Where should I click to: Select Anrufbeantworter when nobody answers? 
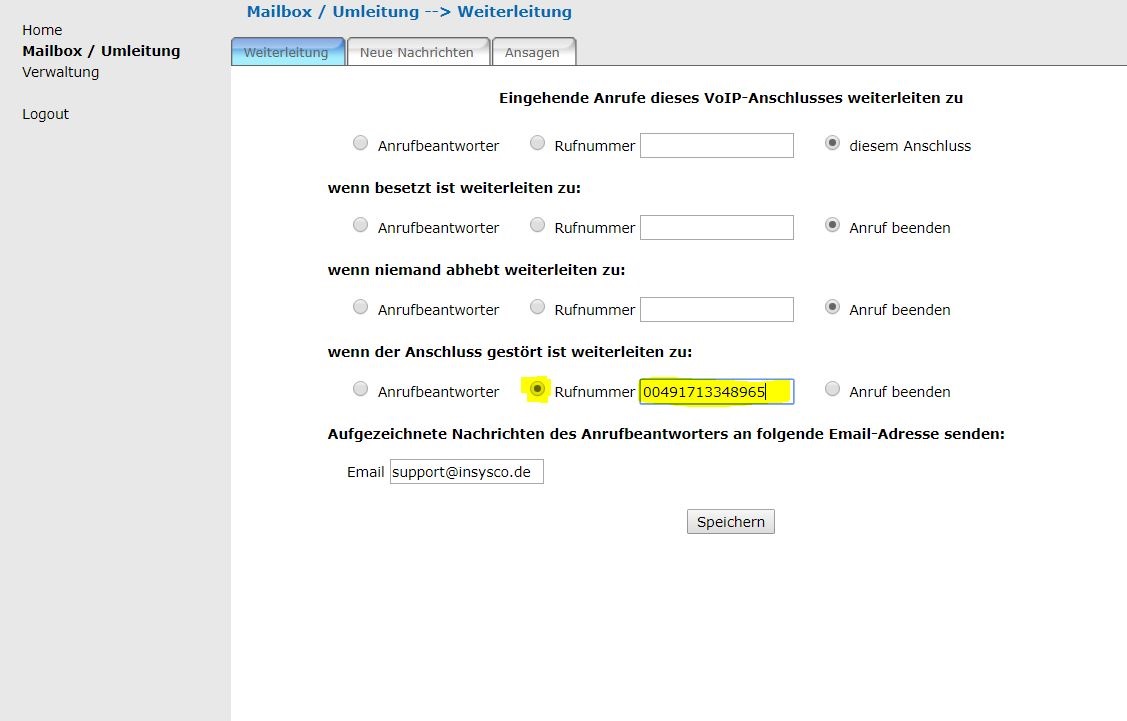coord(360,308)
